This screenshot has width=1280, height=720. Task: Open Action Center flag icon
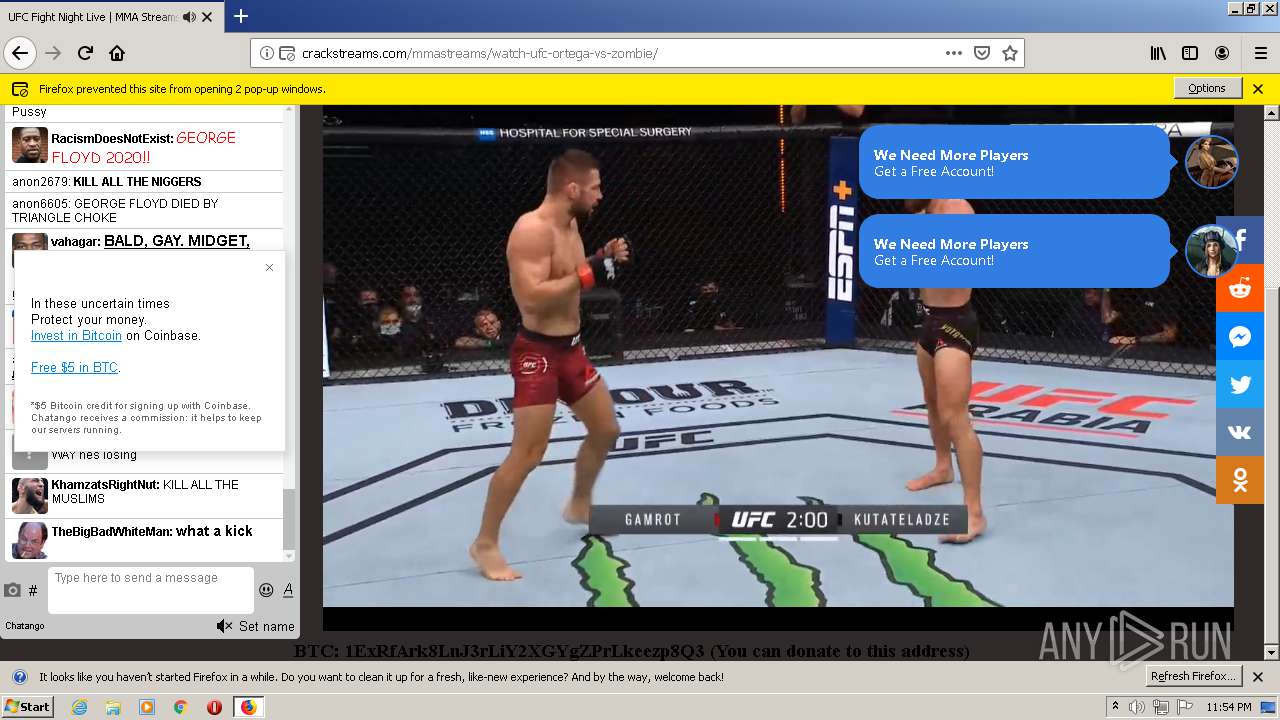tap(1185, 707)
